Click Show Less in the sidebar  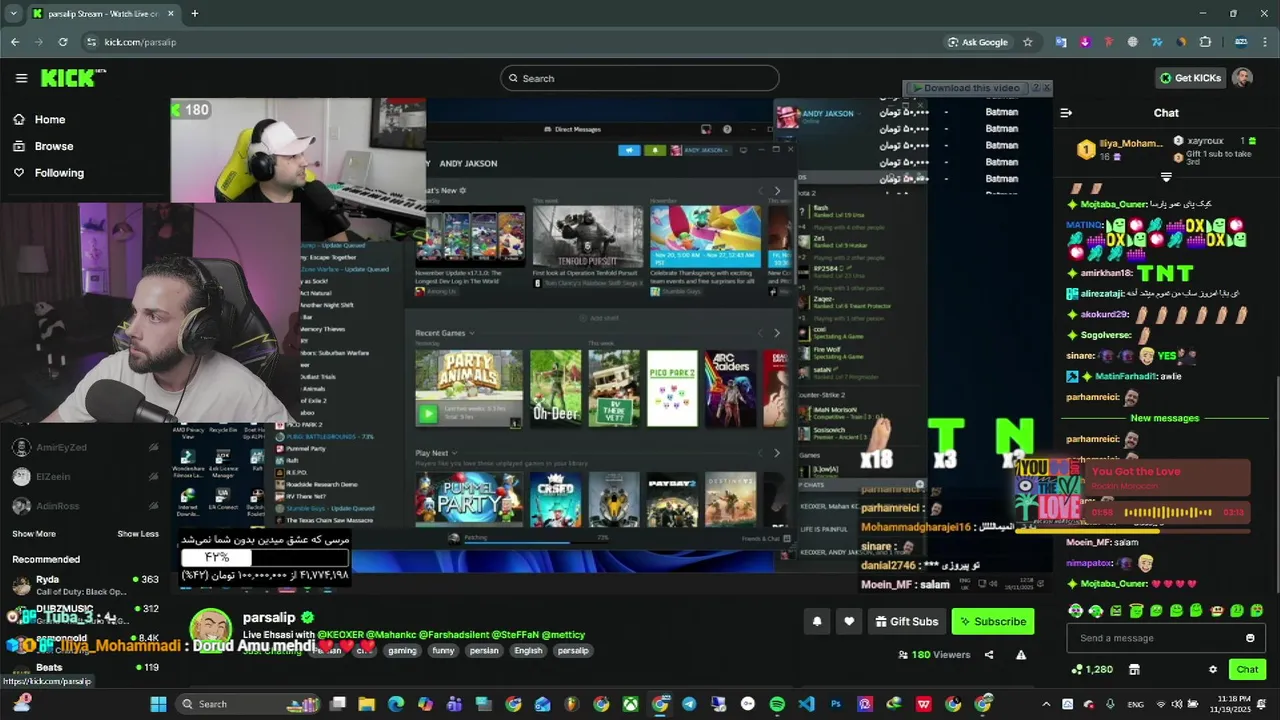[x=138, y=534]
